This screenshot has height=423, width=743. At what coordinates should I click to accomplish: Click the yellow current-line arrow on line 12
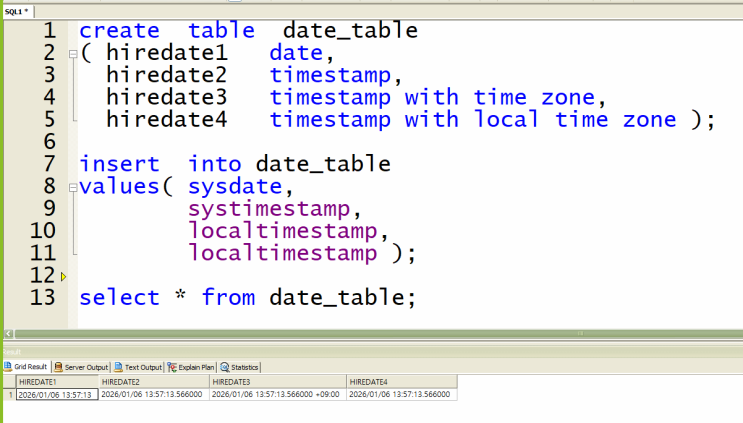(x=63, y=277)
